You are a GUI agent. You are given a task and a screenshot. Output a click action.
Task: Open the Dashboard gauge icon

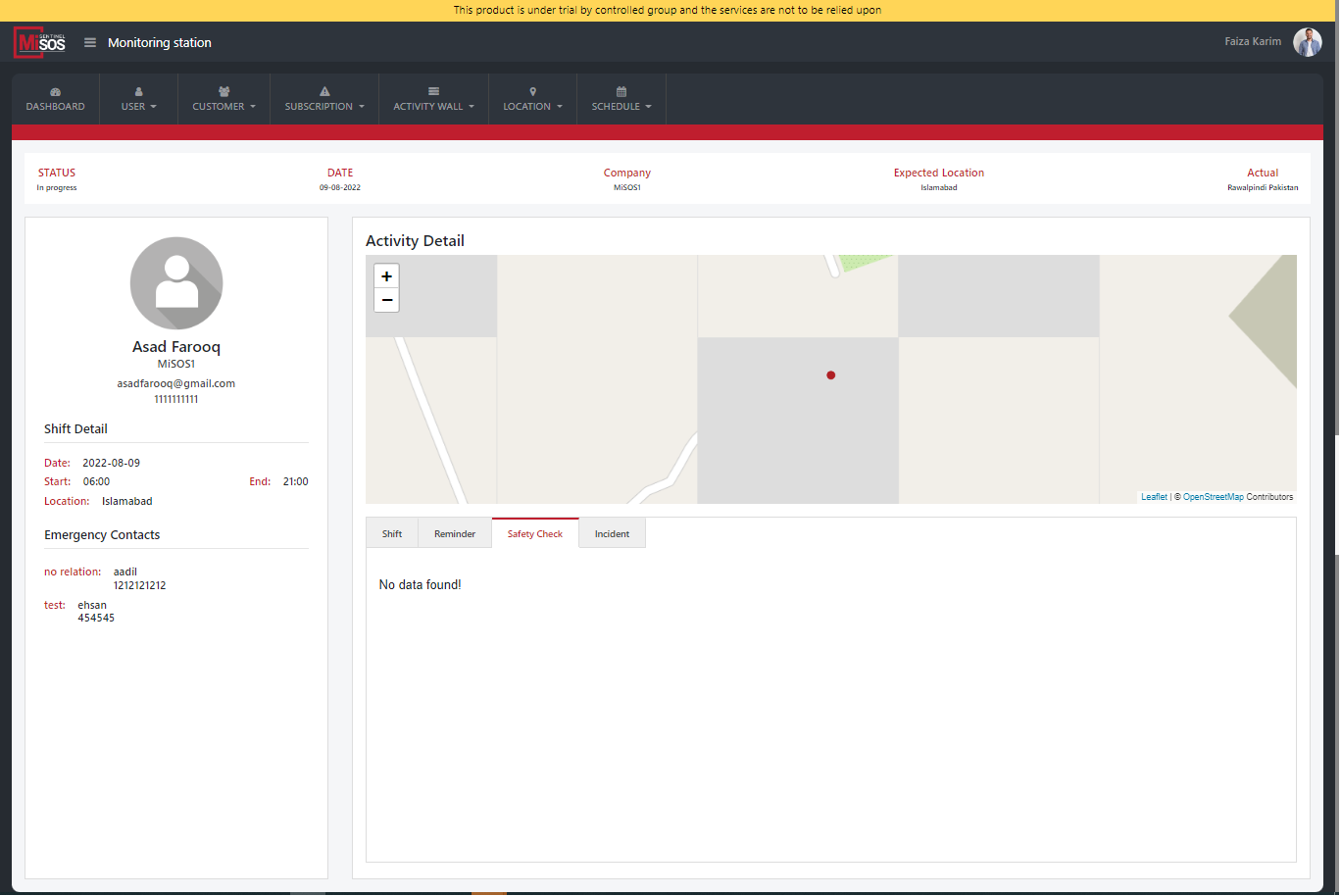point(55,92)
